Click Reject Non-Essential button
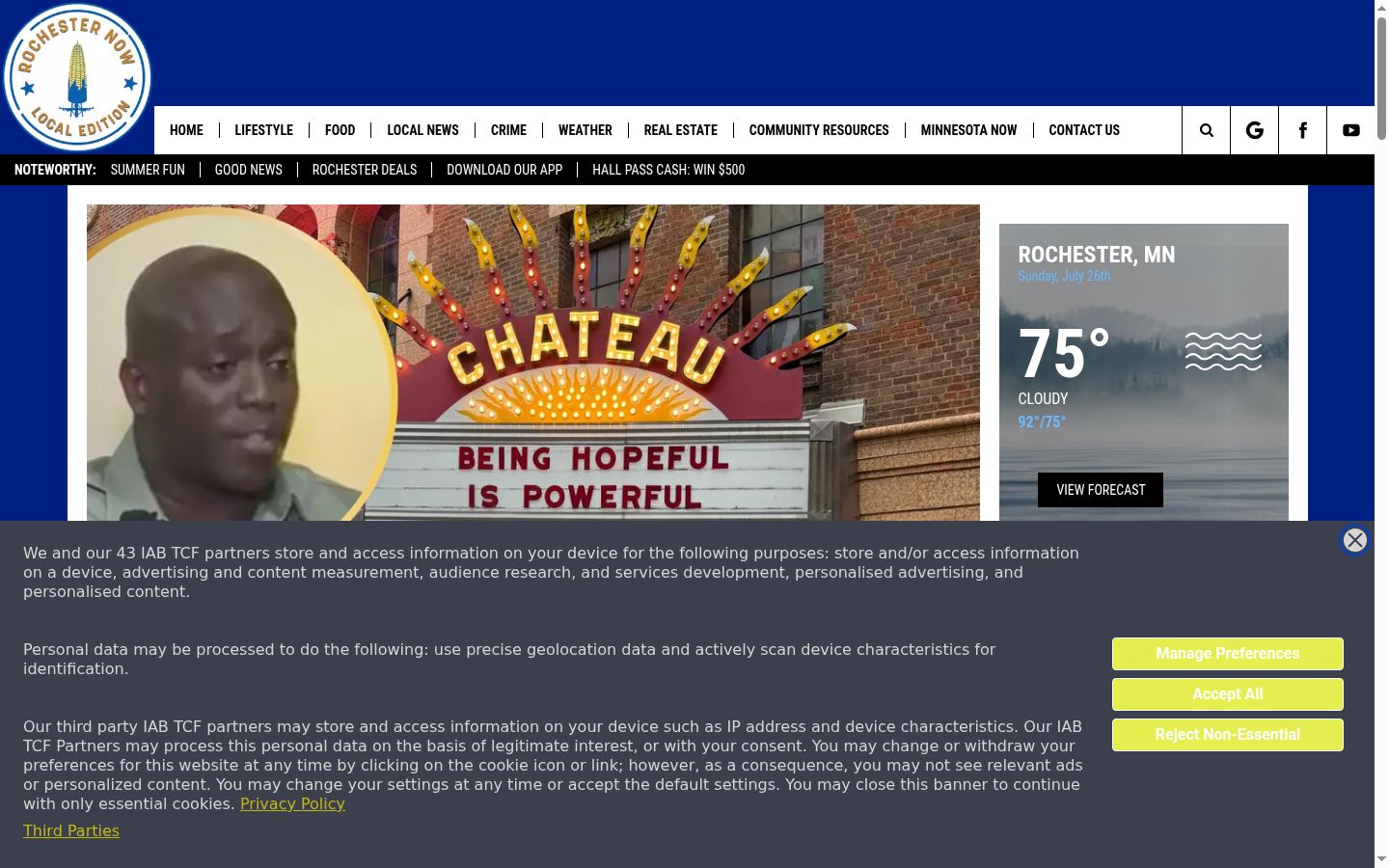Viewport: 1389px width, 868px height. [1227, 735]
